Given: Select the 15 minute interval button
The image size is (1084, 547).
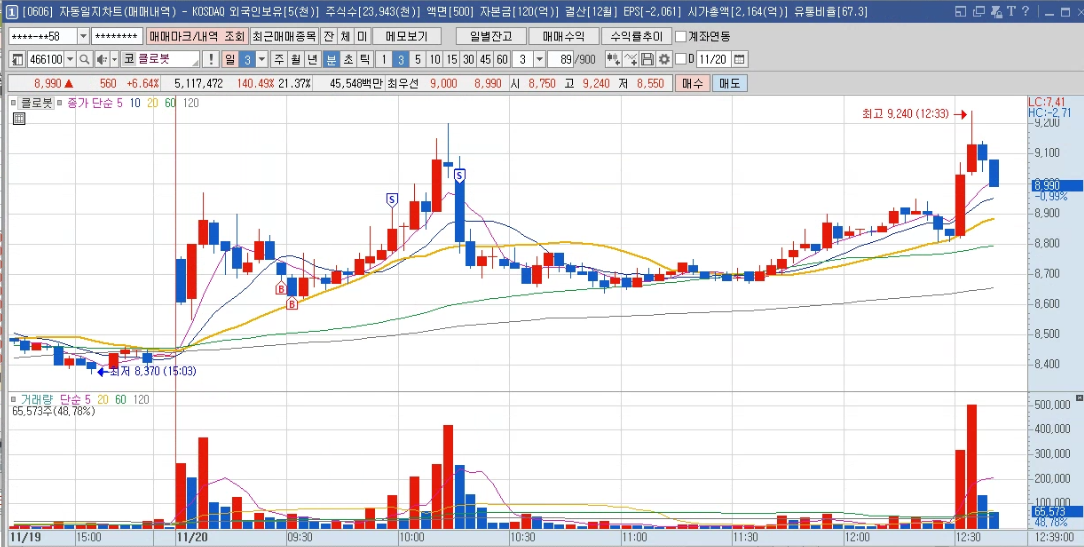Looking at the screenshot, I should (x=451, y=59).
